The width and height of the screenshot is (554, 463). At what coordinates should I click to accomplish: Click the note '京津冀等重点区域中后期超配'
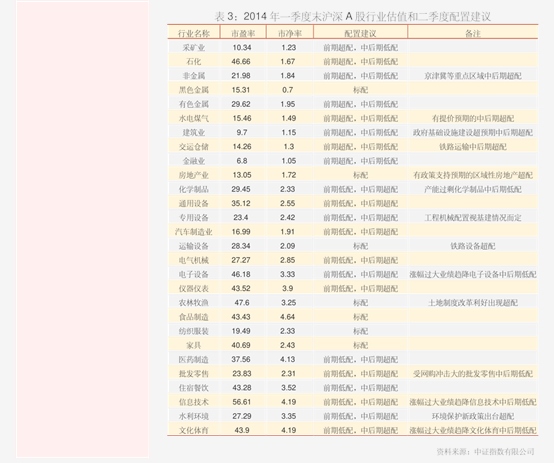(x=473, y=76)
